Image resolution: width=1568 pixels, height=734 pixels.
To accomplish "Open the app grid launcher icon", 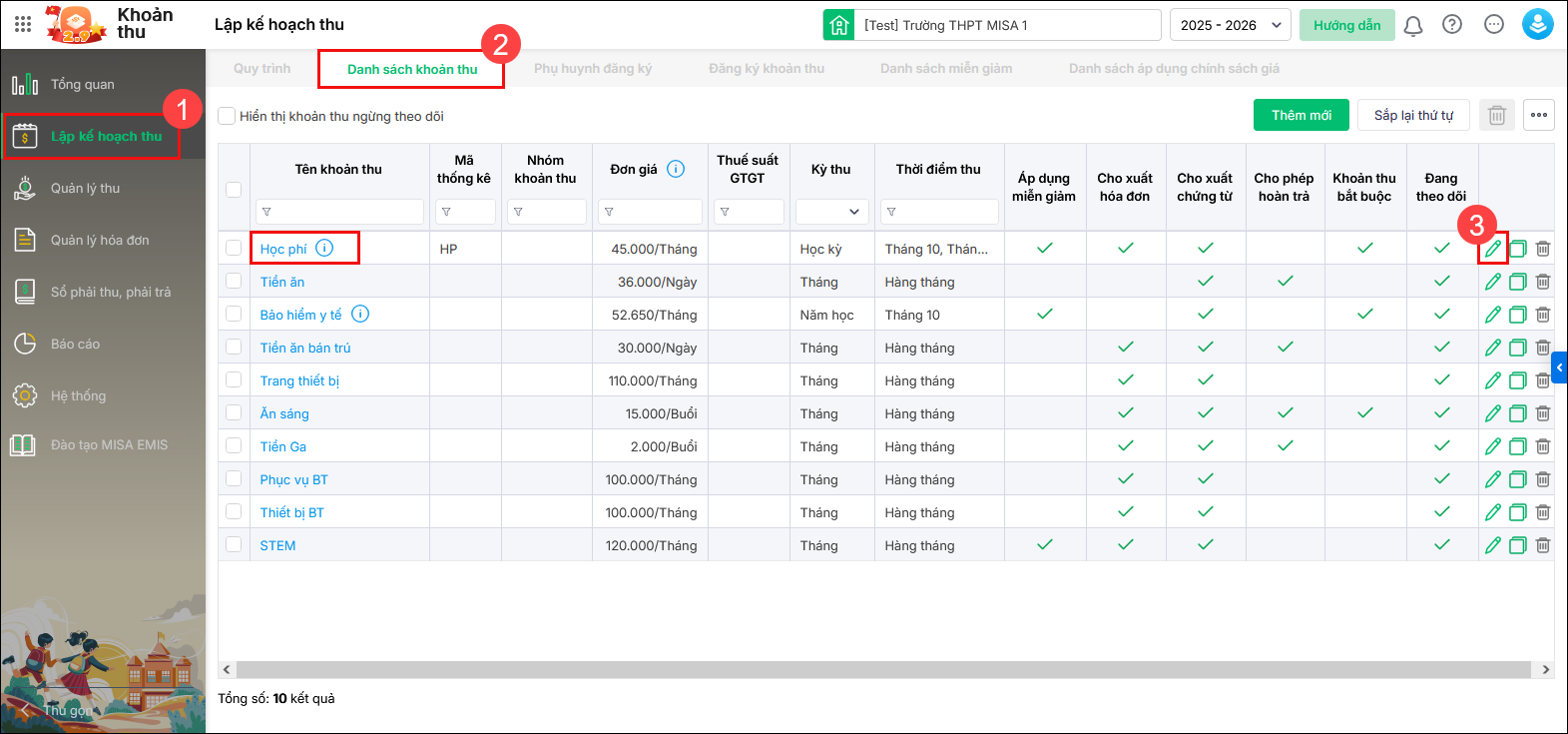I will pyautogui.click(x=23, y=24).
